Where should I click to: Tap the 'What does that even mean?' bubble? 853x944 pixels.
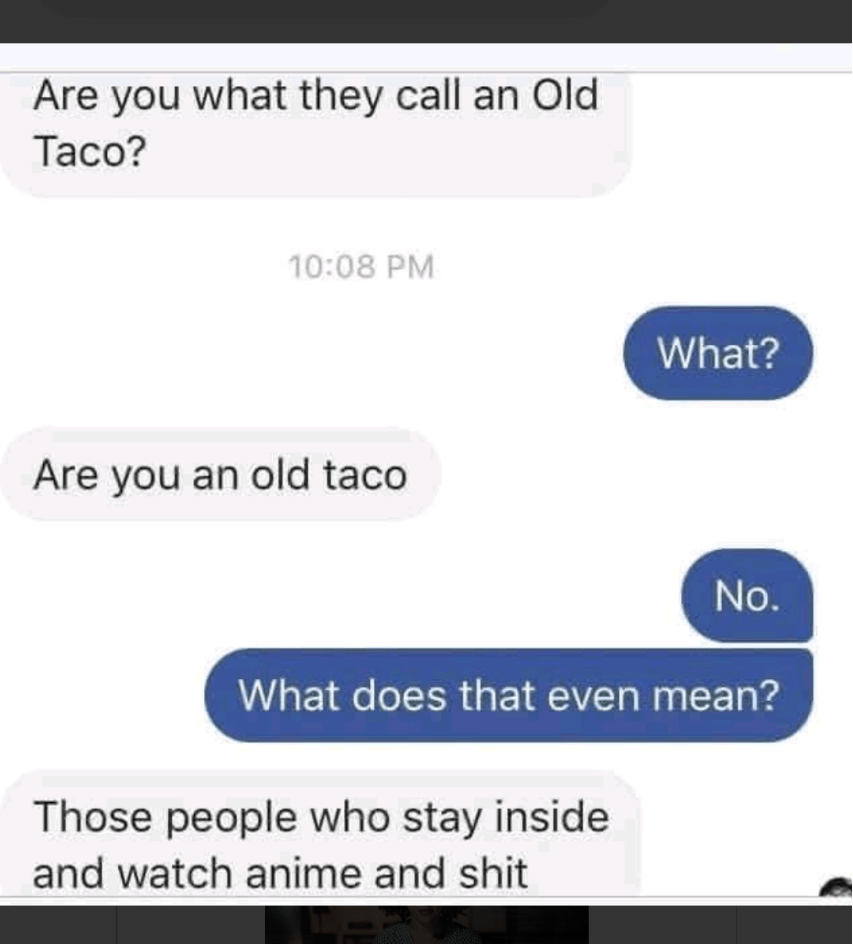[x=509, y=695]
